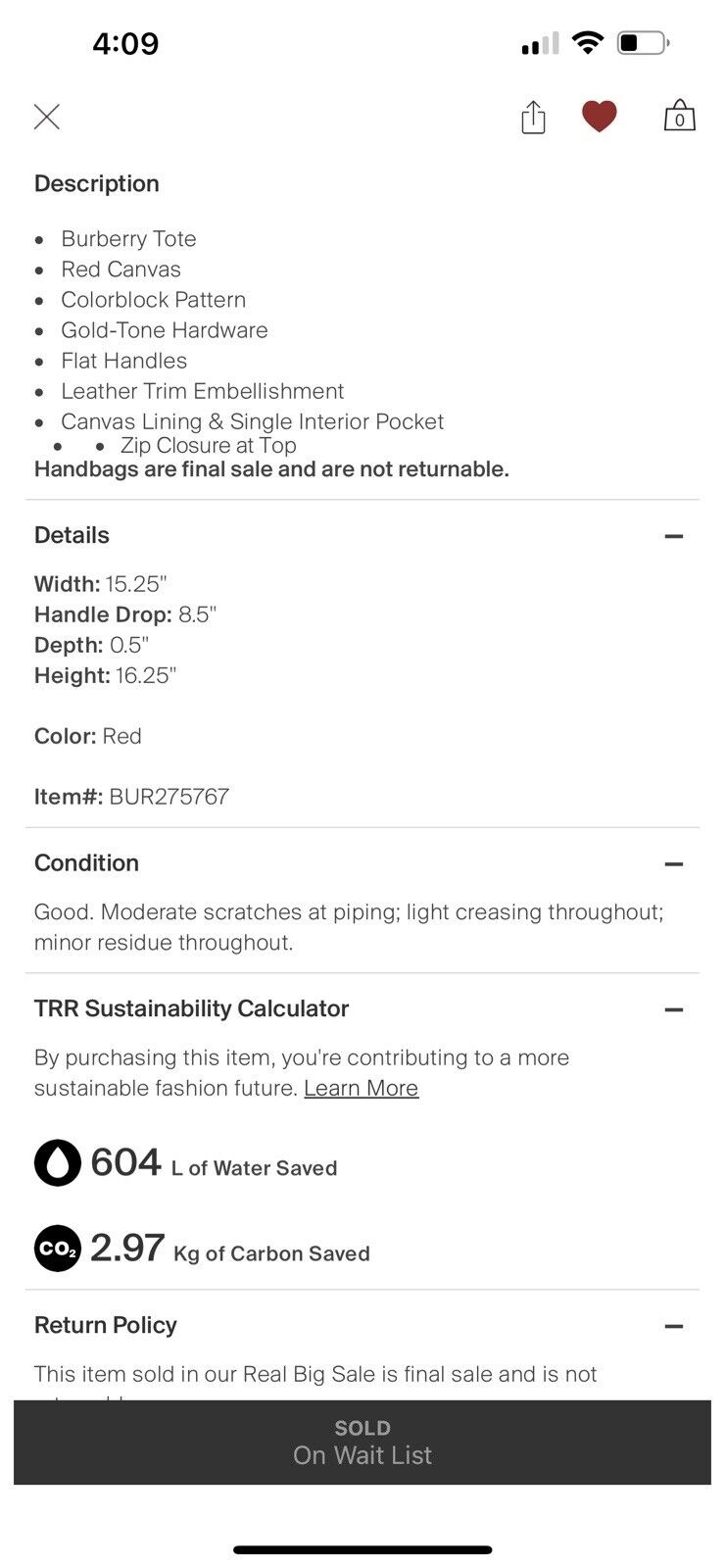Tap the Sold On Wait List button
Image resolution: width=725 pixels, height=1568 pixels.
(362, 1442)
